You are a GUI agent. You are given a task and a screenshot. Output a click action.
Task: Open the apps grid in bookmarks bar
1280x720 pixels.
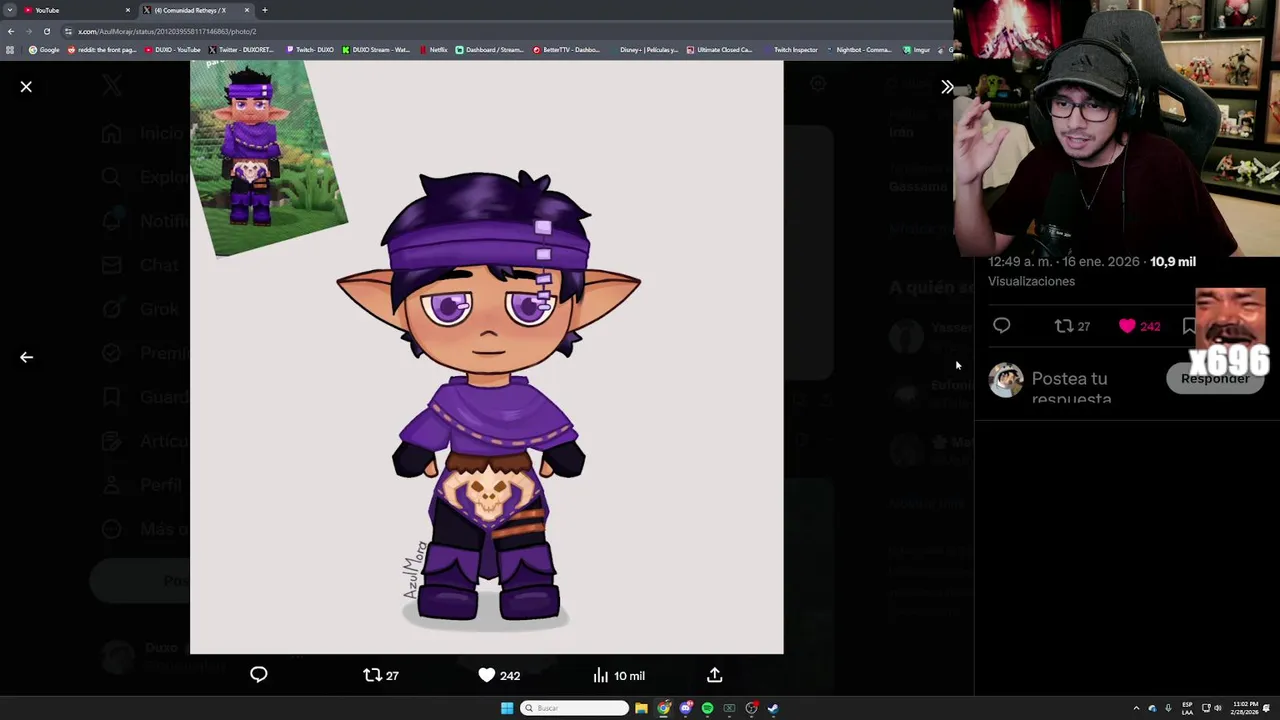(x=10, y=50)
